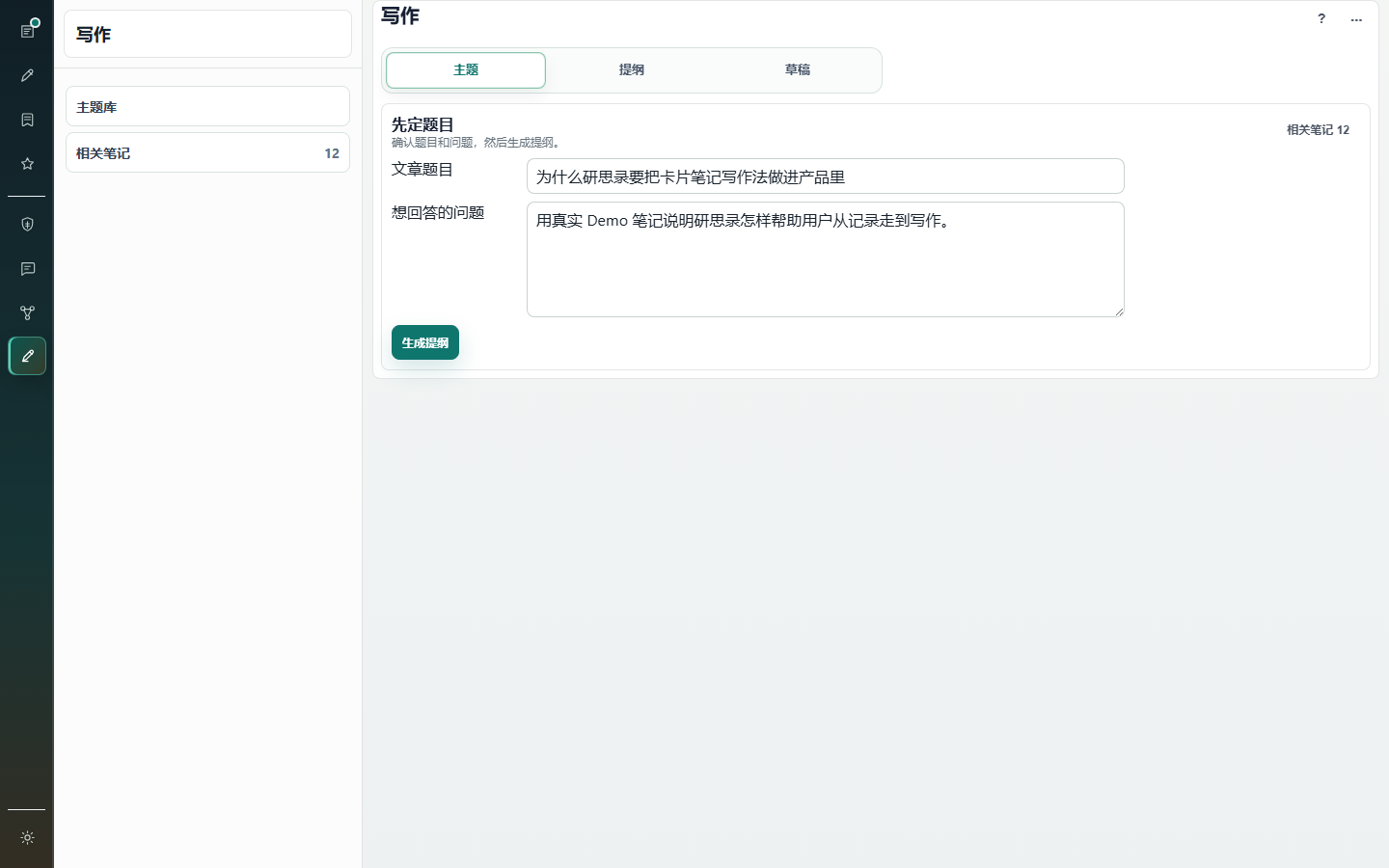Screen dimensions: 1389x868
Task: Open the star favorites icon in sidebar
Action: click(x=27, y=164)
